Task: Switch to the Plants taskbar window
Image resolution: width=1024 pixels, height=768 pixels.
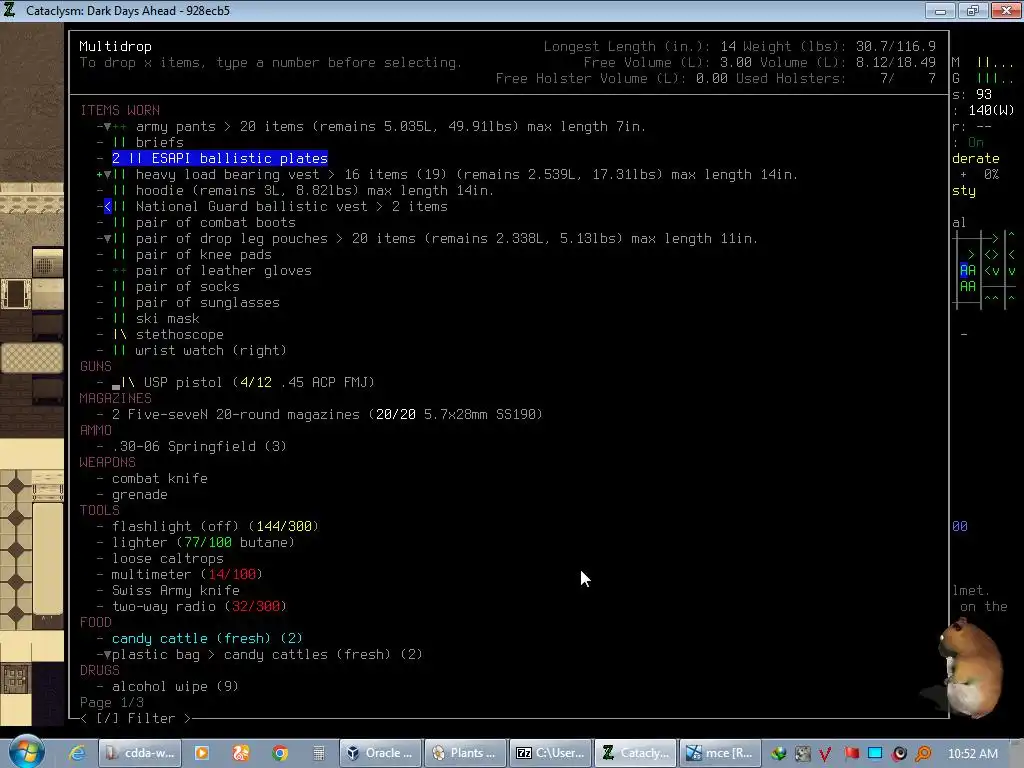Action: (x=465, y=753)
